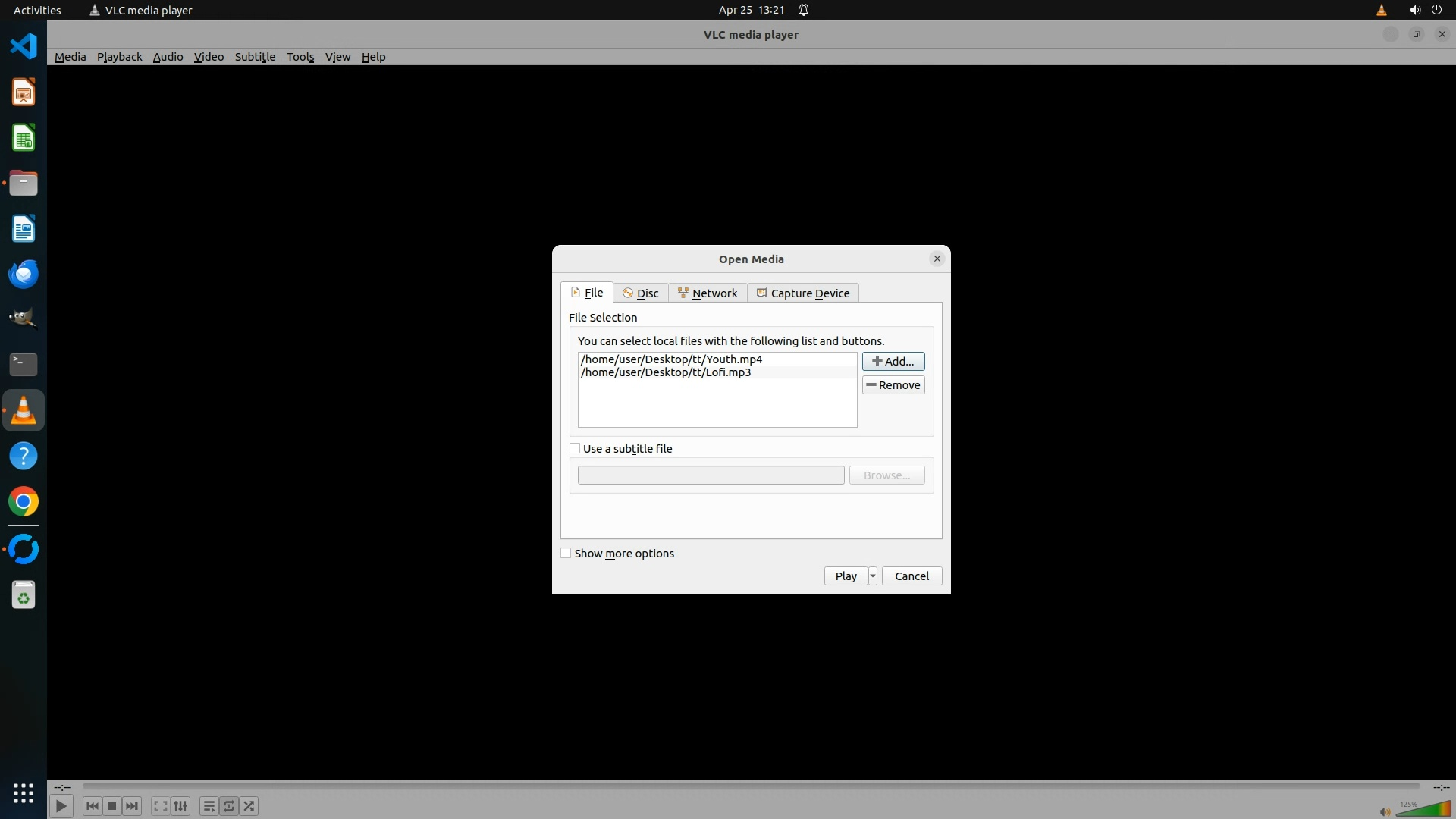1456x819 pixels.
Task: Click the Add... file button
Action: (x=893, y=362)
